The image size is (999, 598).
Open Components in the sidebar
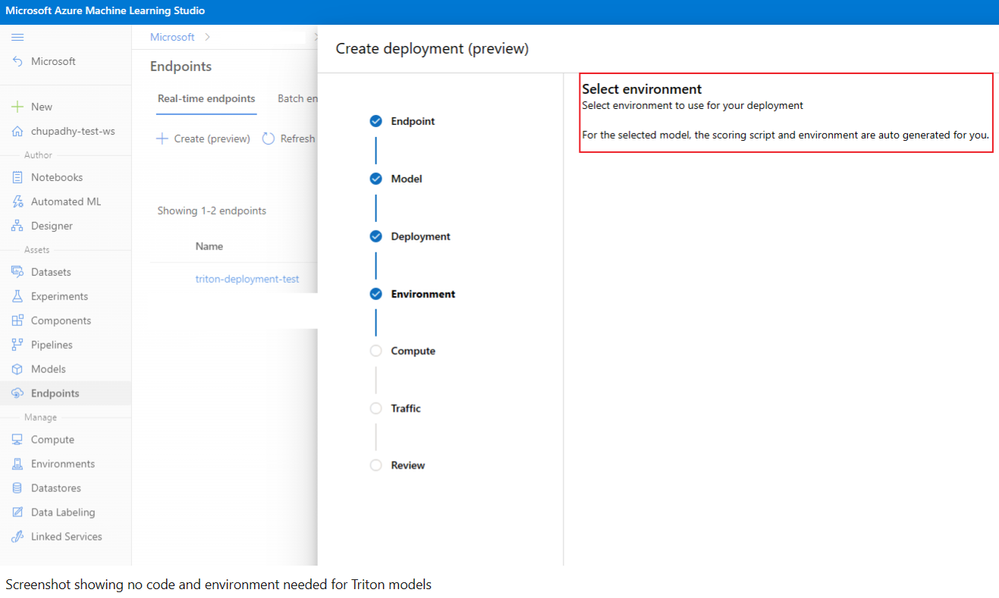[x=61, y=320]
